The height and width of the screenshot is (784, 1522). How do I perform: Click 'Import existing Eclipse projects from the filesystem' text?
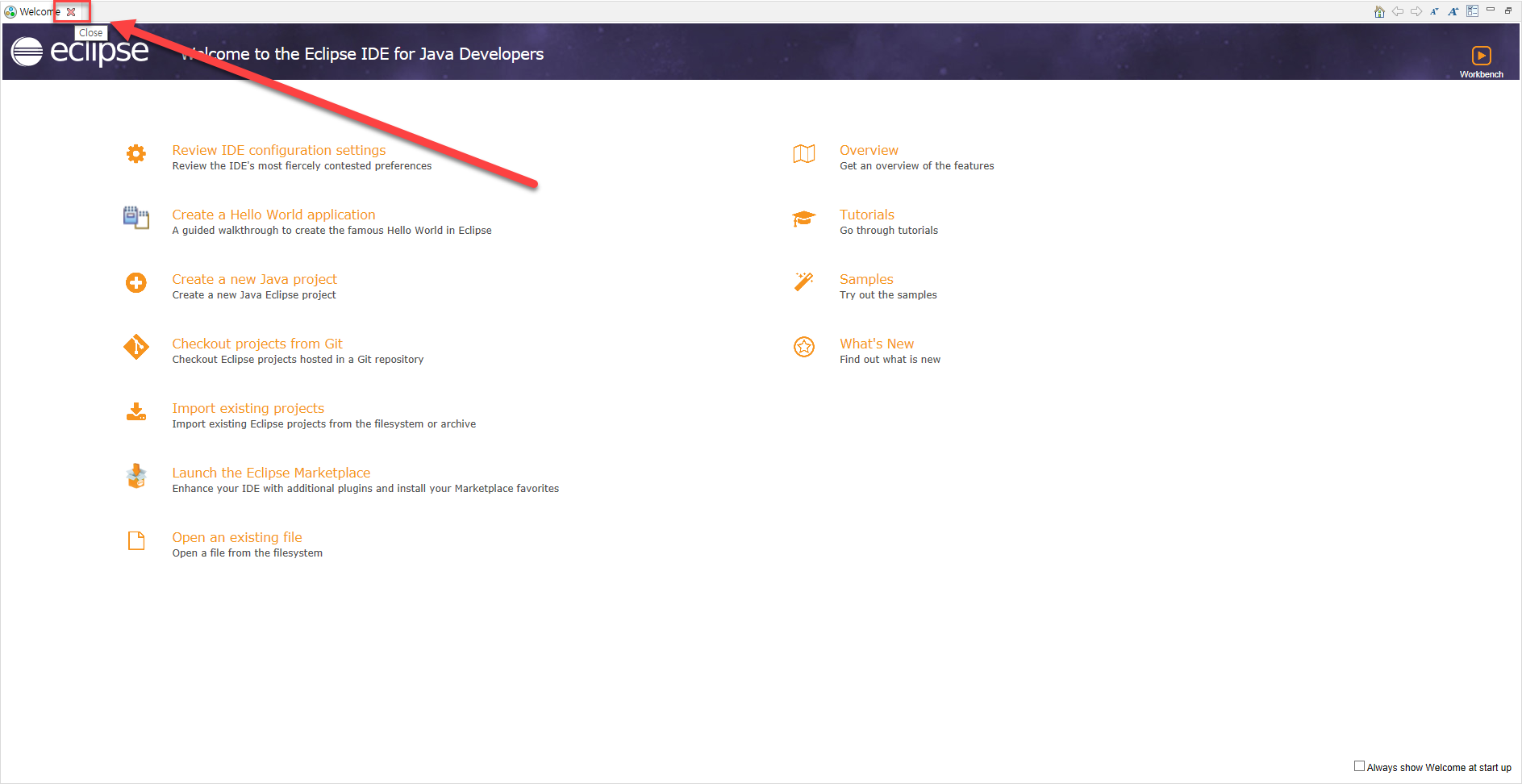tap(323, 424)
